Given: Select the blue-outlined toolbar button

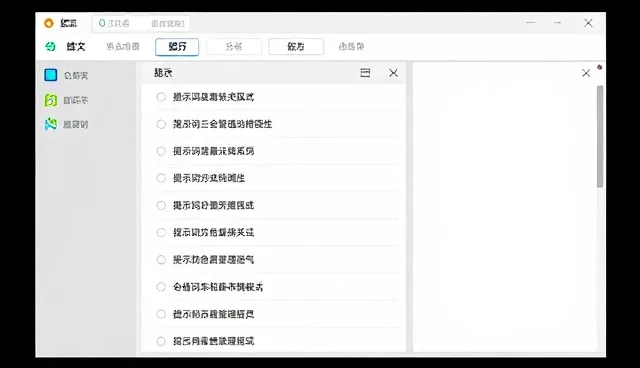Looking at the screenshot, I should point(177,47).
